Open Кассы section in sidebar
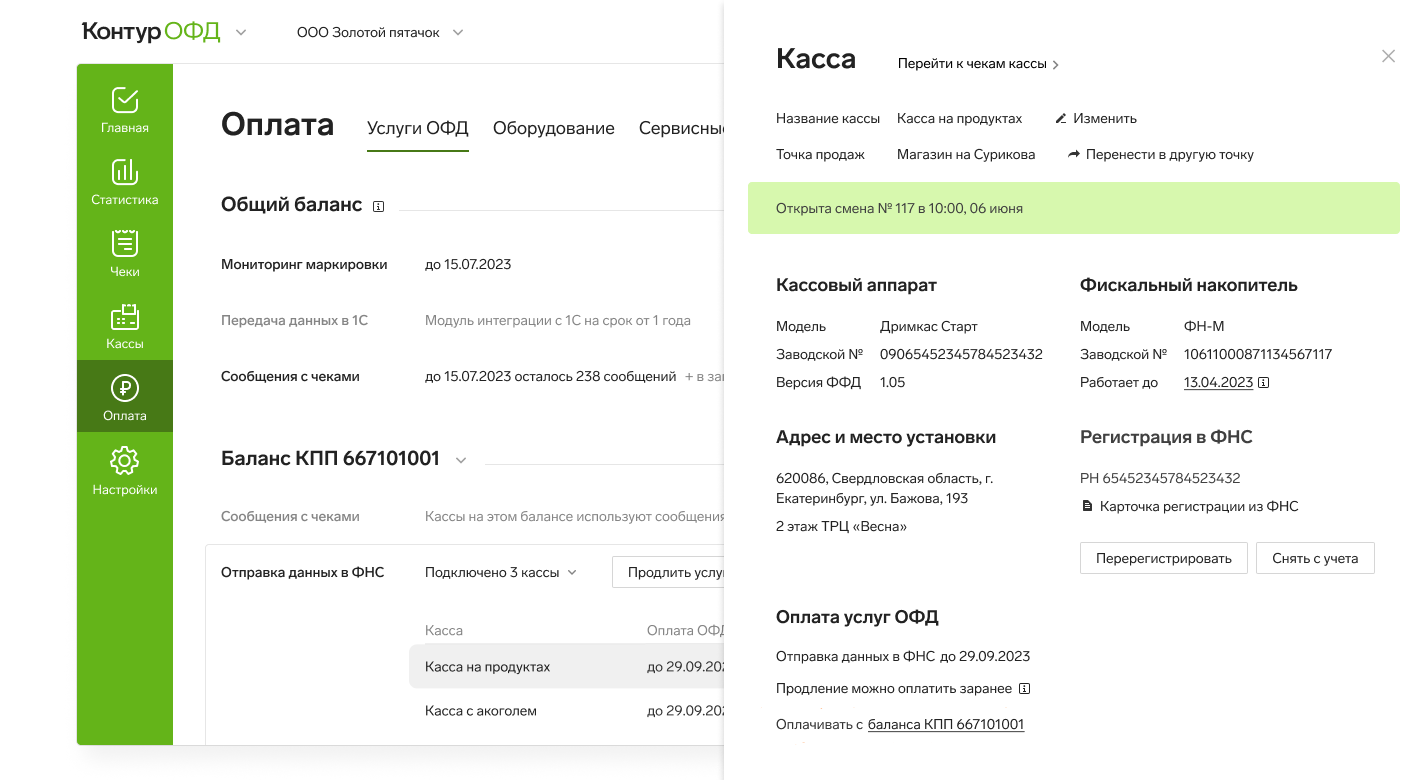Screen dimensions: 1418x780 click(124, 327)
